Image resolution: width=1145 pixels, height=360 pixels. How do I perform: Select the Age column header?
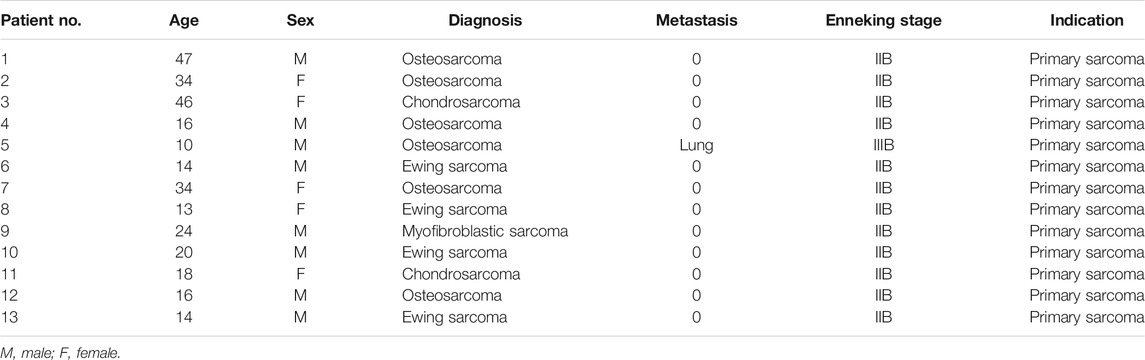tap(182, 20)
